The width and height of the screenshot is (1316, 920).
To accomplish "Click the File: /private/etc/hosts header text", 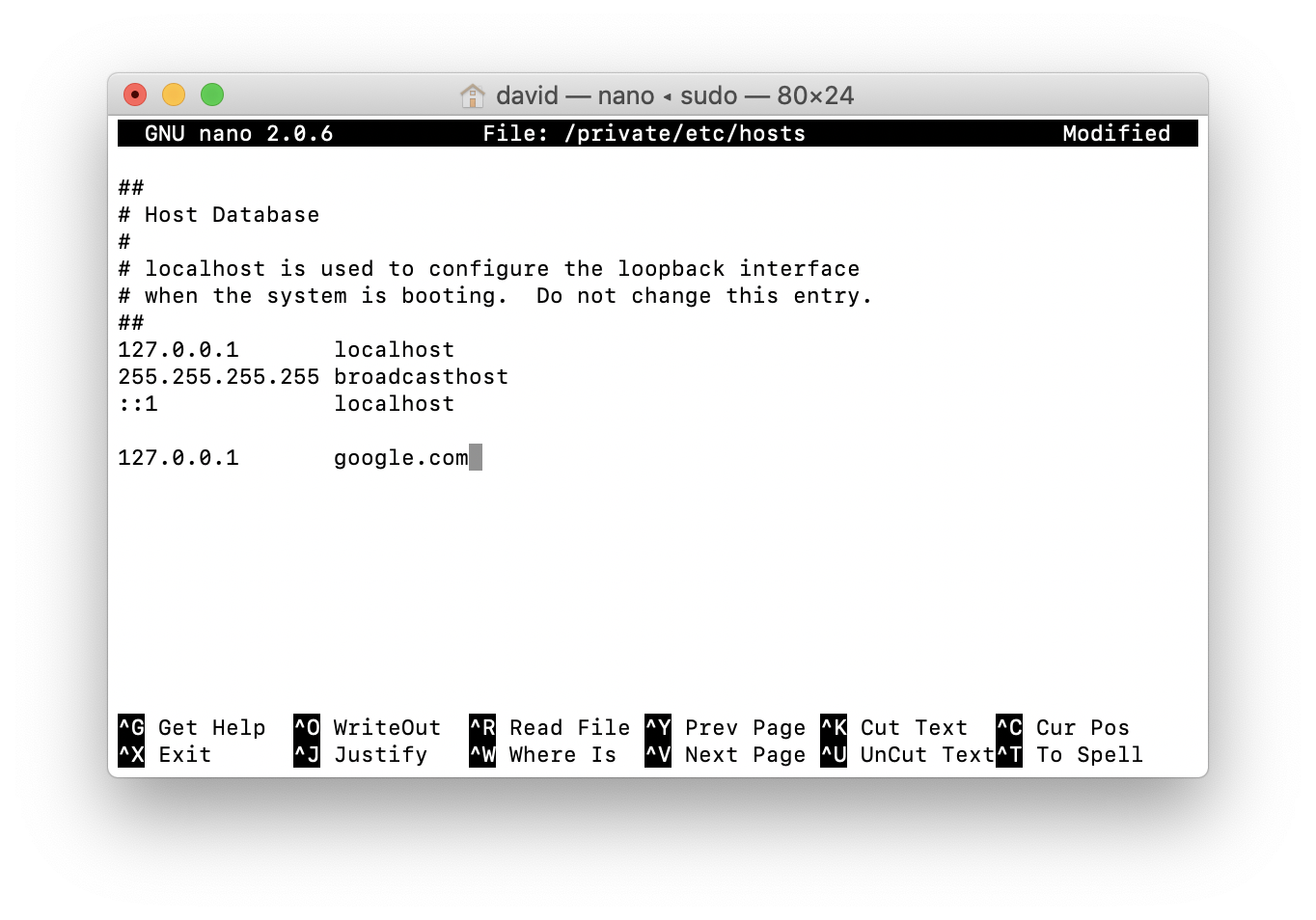I will (x=644, y=133).
